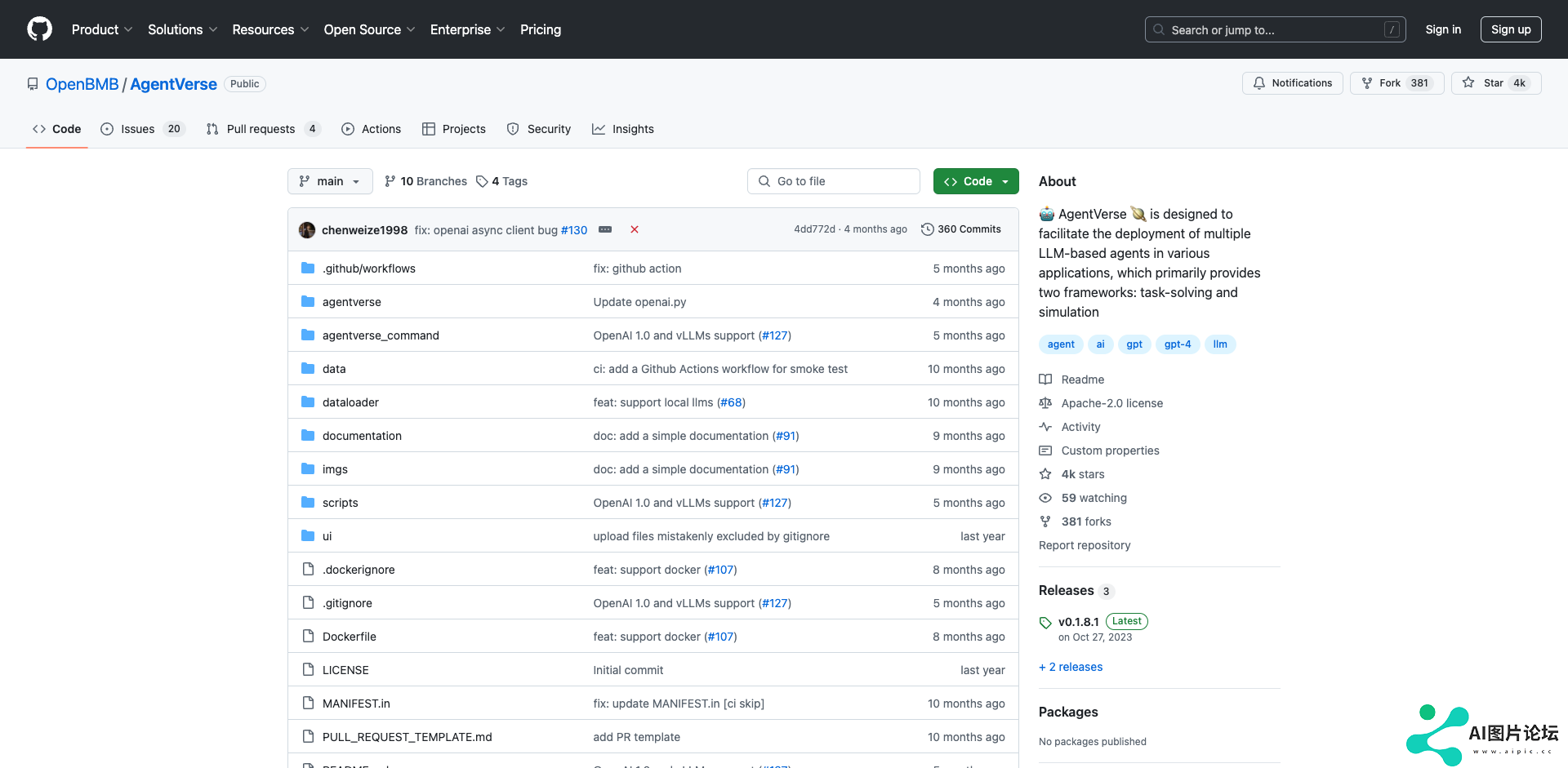The image size is (1568, 768).
Task: Go to the Pricing page
Action: (541, 29)
